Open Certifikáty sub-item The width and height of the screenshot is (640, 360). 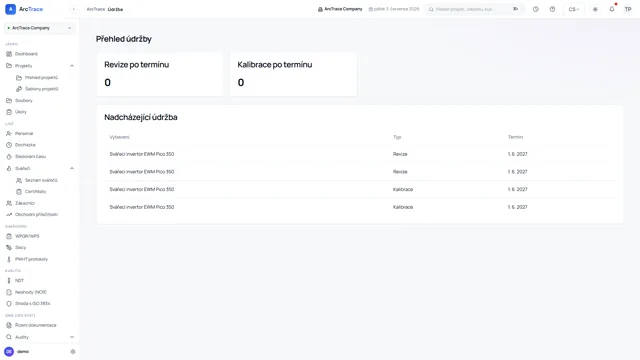click(x=36, y=191)
